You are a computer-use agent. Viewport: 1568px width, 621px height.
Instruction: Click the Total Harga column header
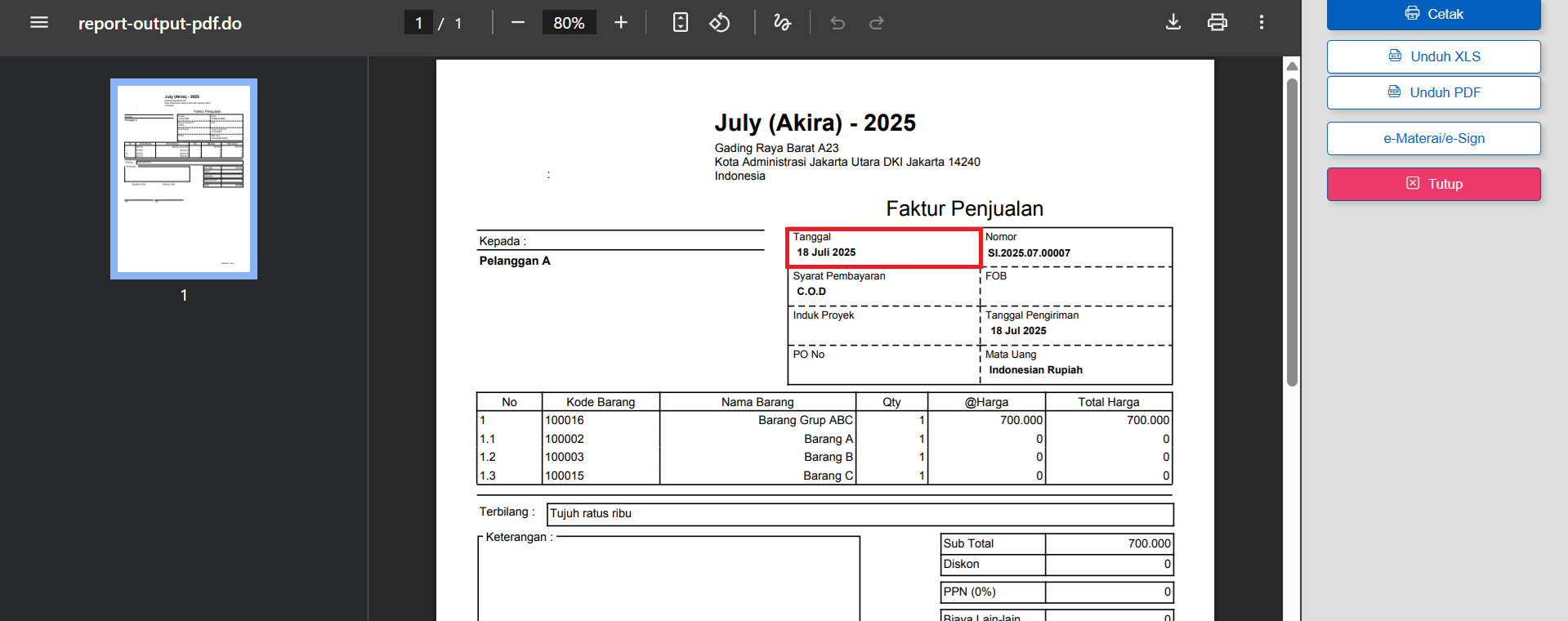pyautogui.click(x=1108, y=402)
